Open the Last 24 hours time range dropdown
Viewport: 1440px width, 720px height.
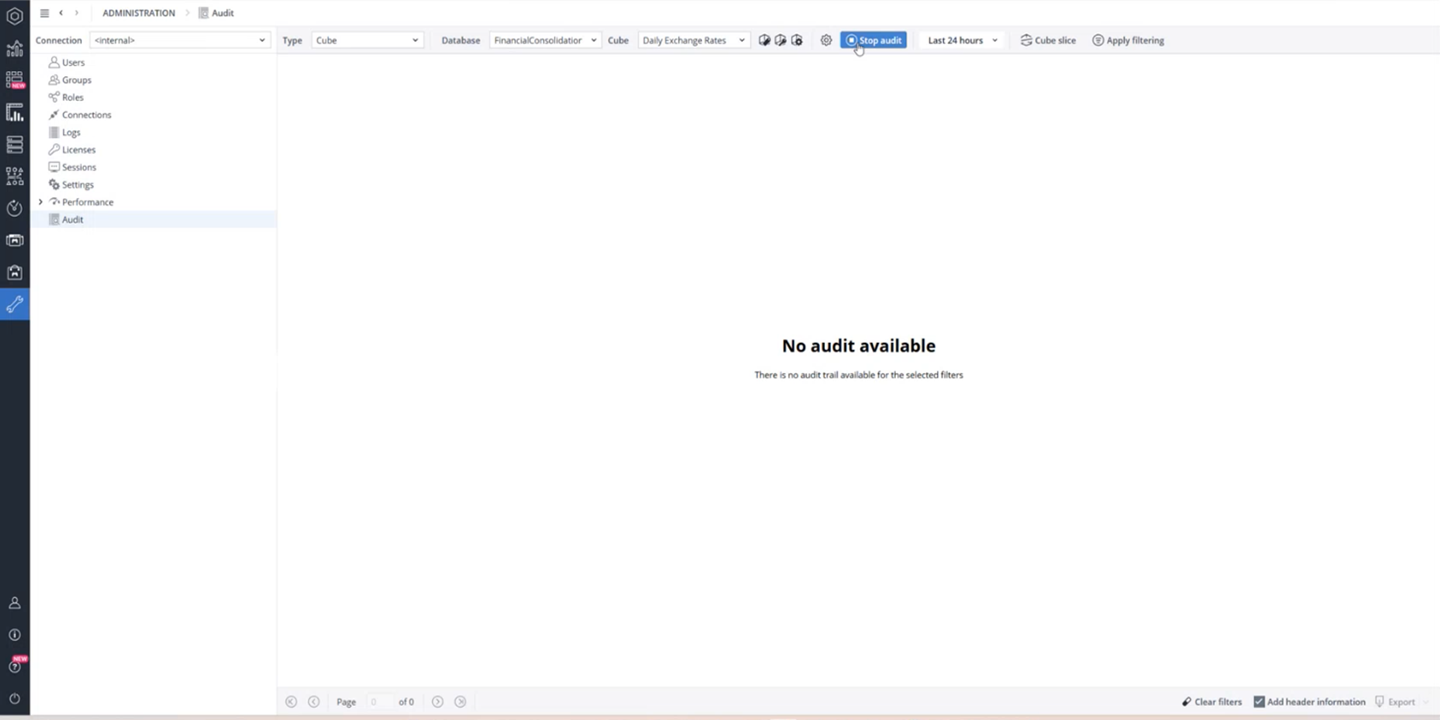(961, 41)
